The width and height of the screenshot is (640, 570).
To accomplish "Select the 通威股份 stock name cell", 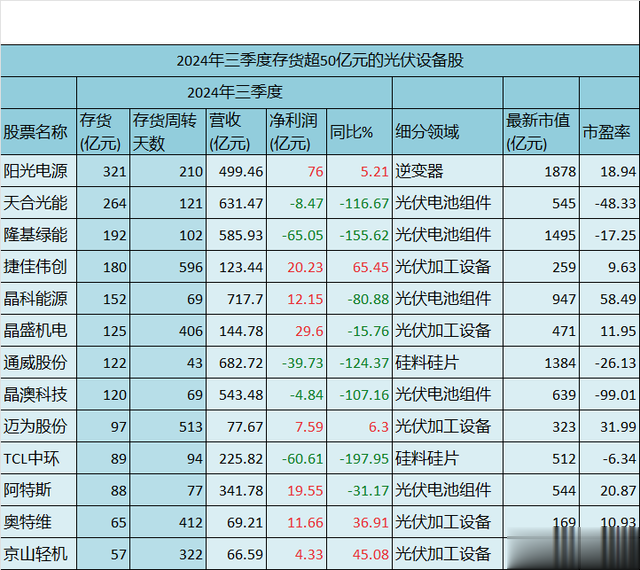I will point(36,363).
